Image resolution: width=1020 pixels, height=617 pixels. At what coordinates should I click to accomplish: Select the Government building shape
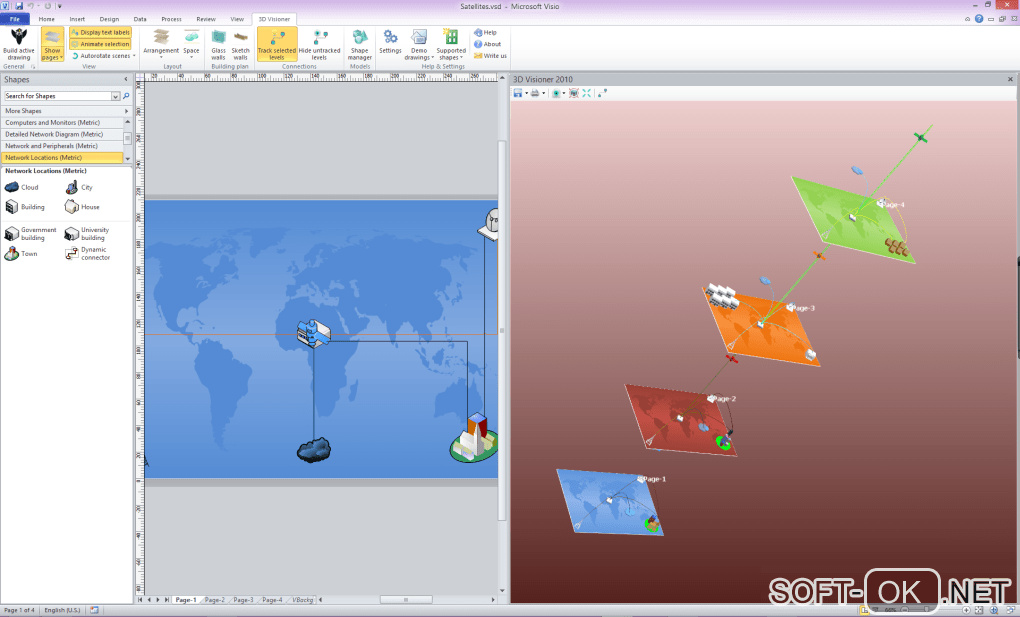tap(30, 234)
